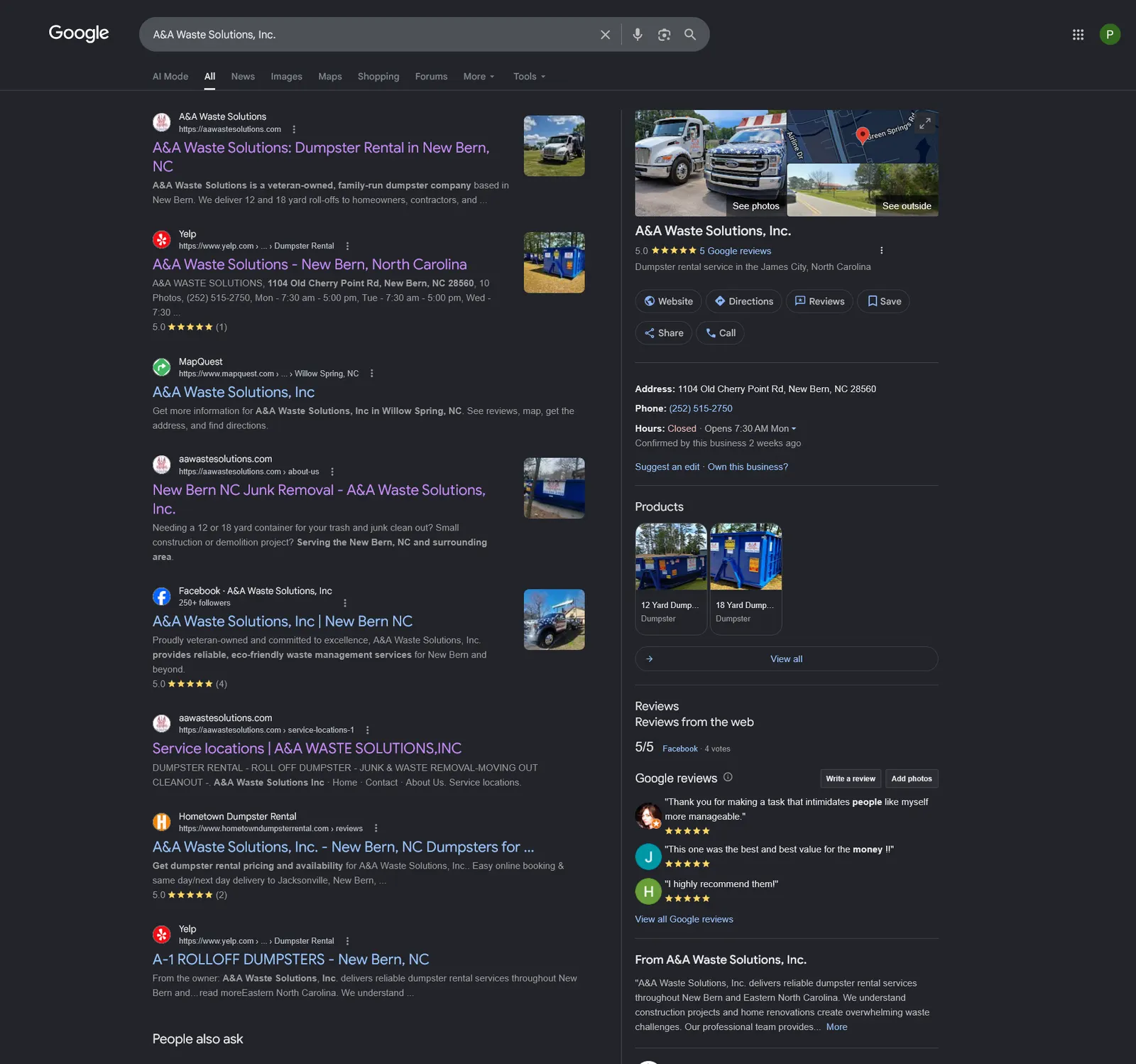Open options menu for Hometown Dumpster Rental result
Image resolution: width=1136 pixels, height=1064 pixels.
376,828
